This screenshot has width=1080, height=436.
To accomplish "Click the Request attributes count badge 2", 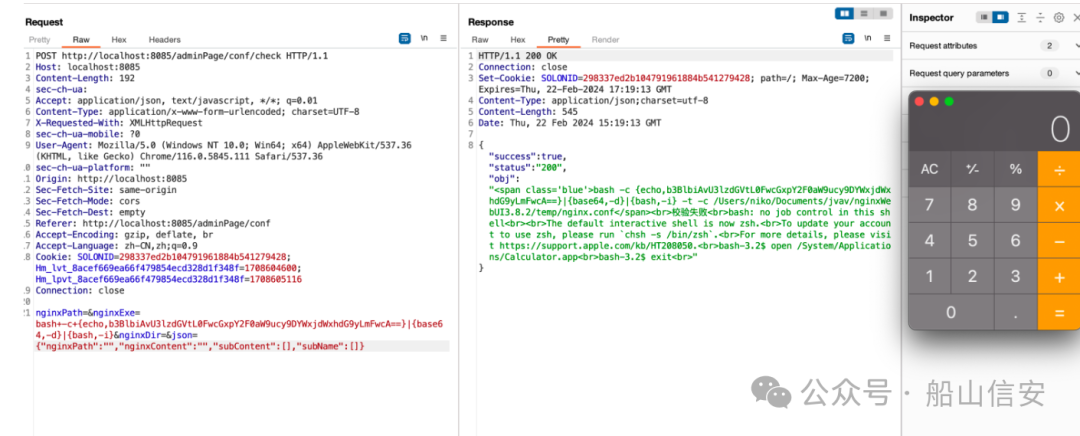I will click(x=1049, y=46).
